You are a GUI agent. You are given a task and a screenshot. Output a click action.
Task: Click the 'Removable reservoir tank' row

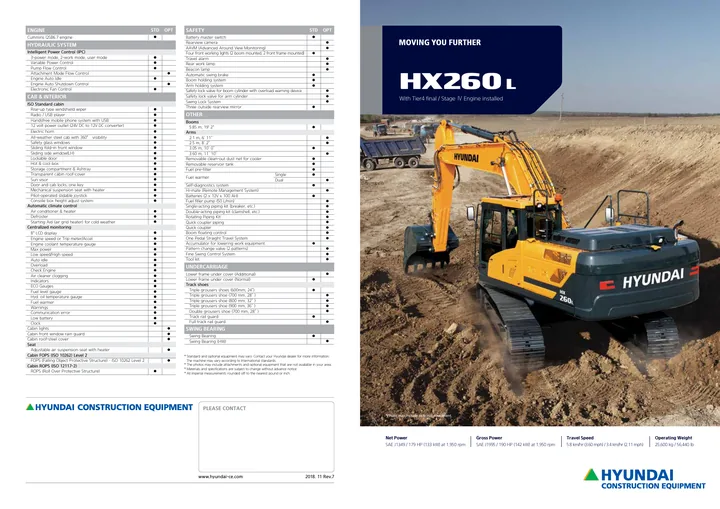pos(259,164)
